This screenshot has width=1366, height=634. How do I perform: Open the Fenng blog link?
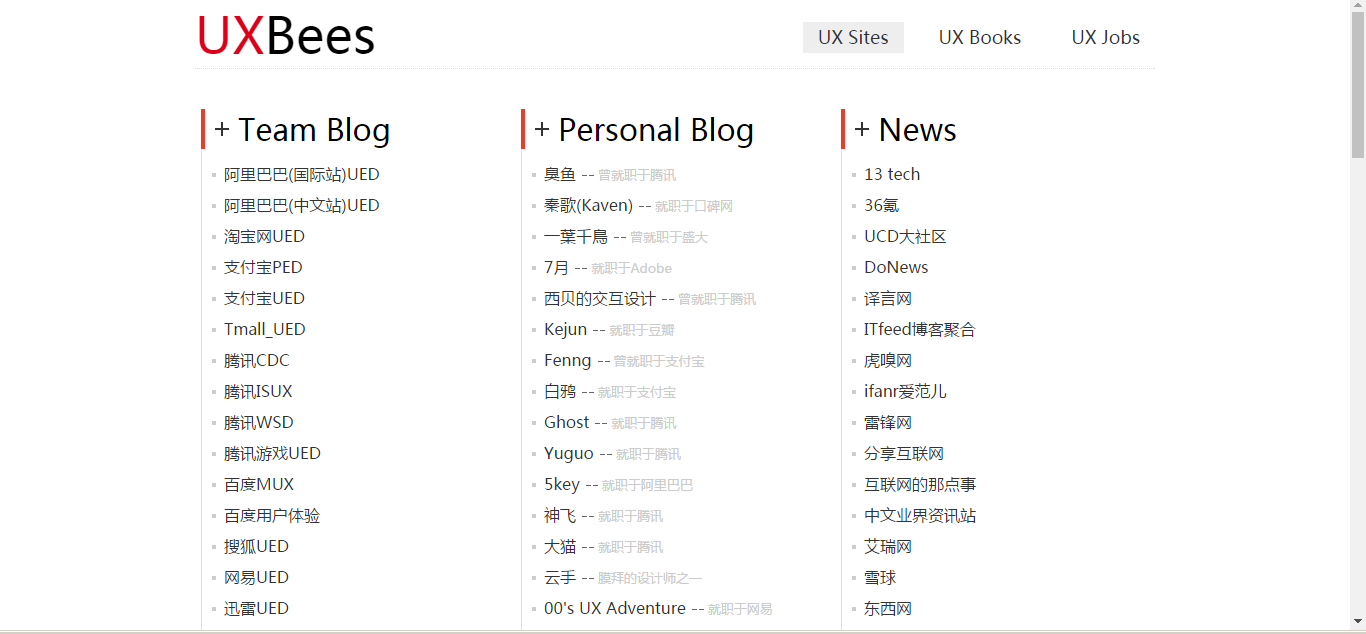[x=568, y=360]
